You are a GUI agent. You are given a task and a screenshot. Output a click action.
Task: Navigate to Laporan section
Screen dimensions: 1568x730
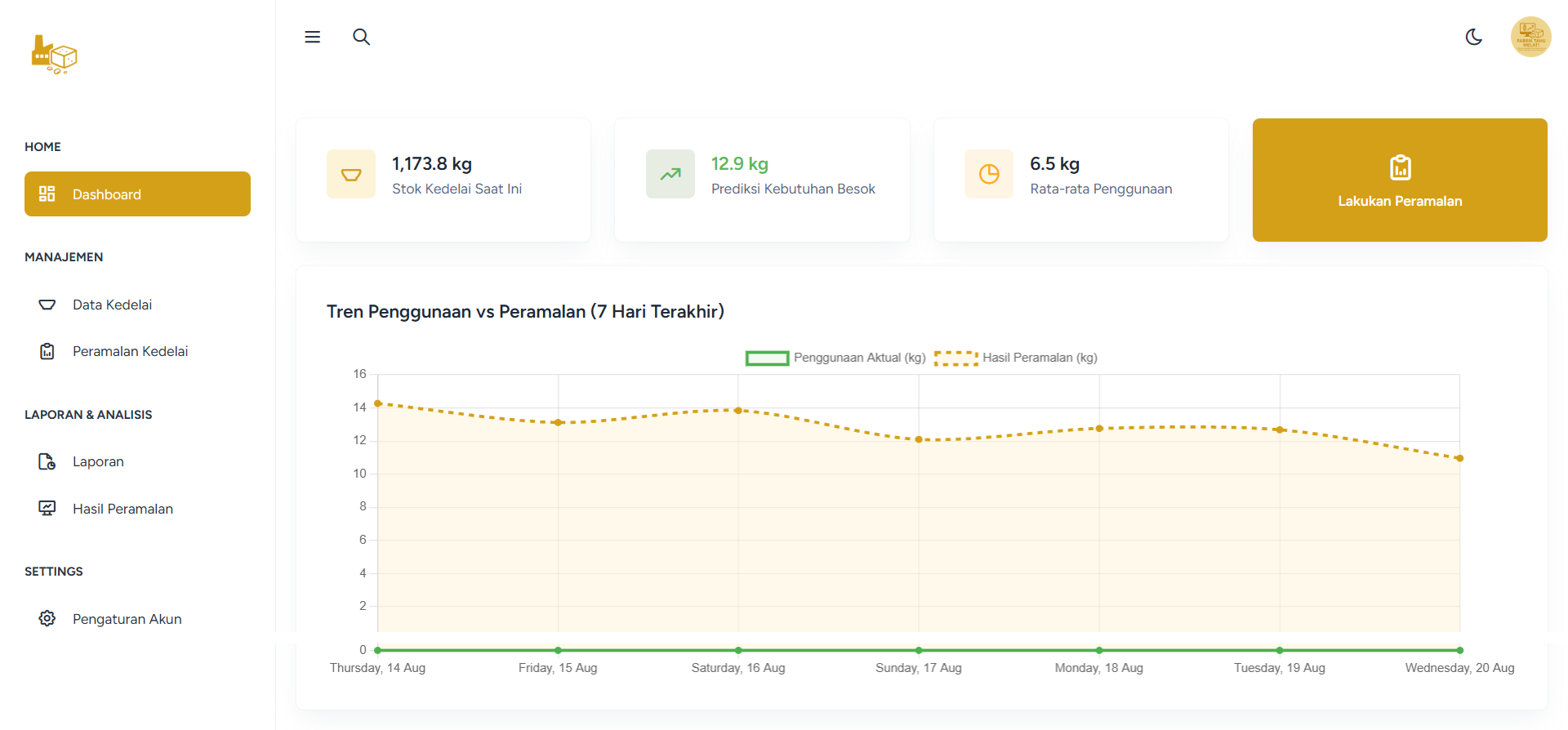coord(98,461)
